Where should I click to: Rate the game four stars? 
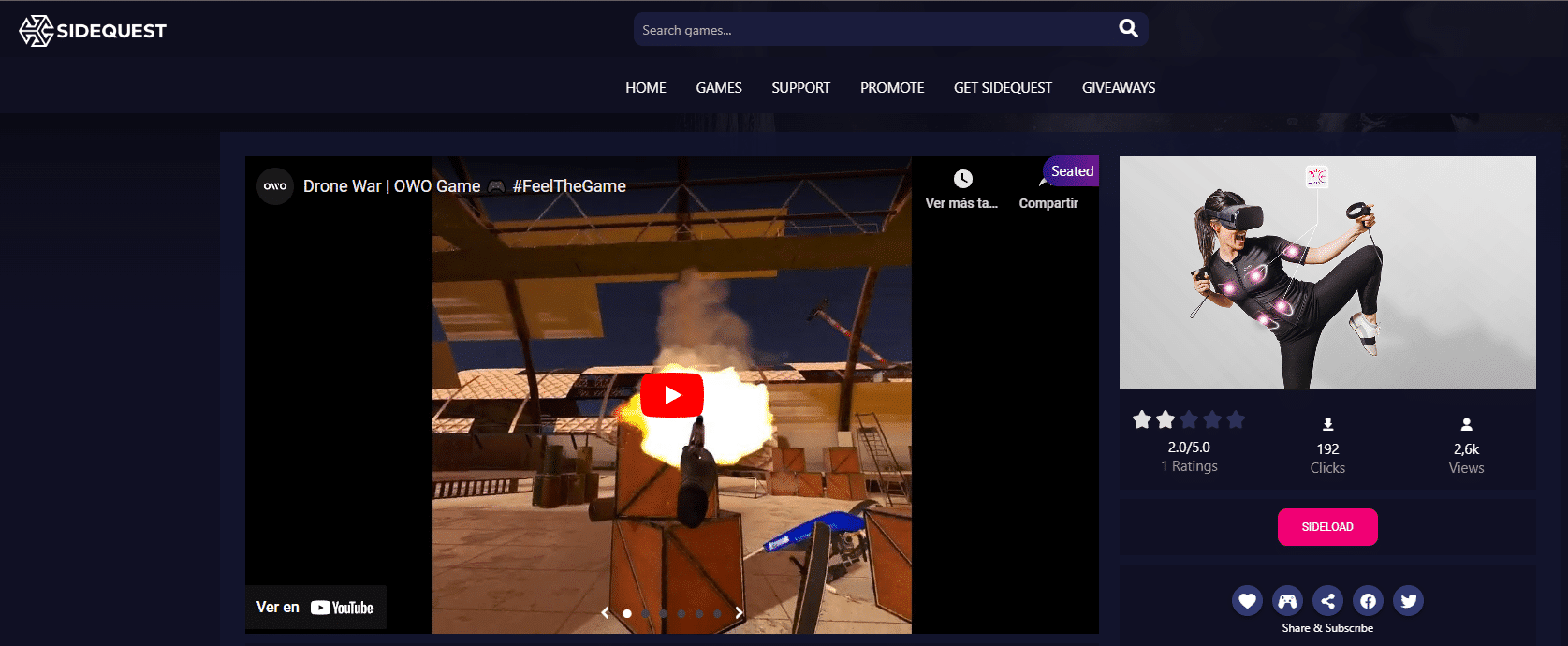pos(1212,419)
